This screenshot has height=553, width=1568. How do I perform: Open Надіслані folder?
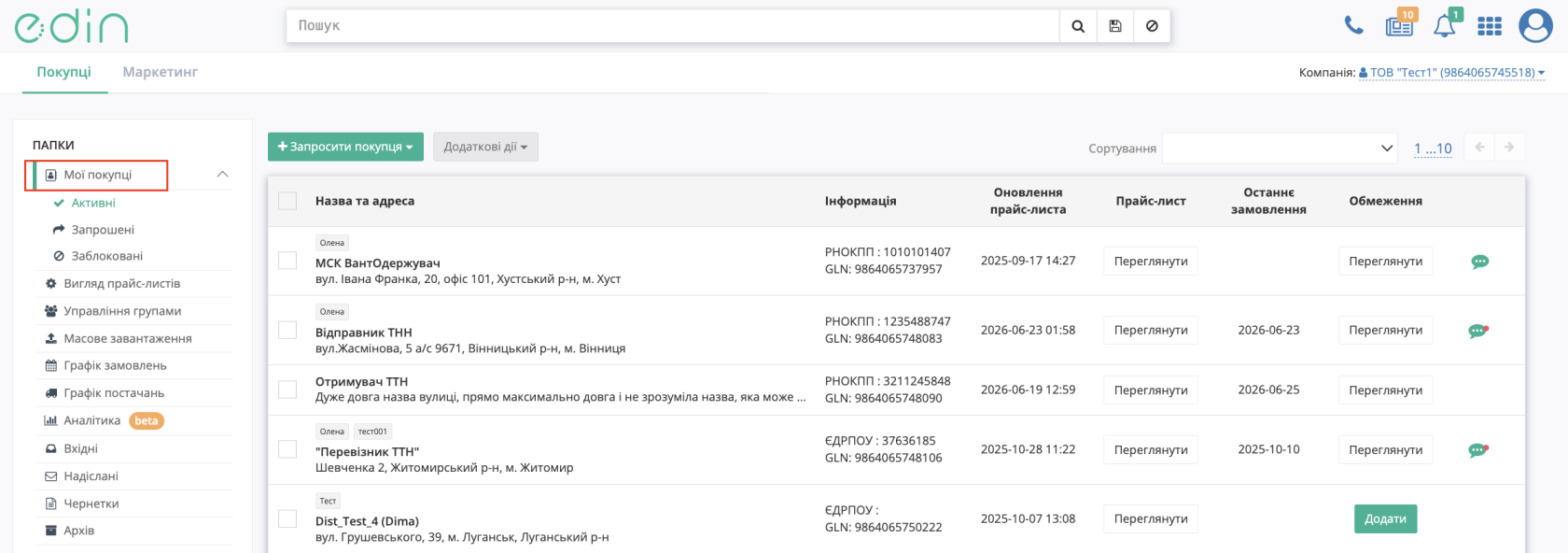[91, 476]
